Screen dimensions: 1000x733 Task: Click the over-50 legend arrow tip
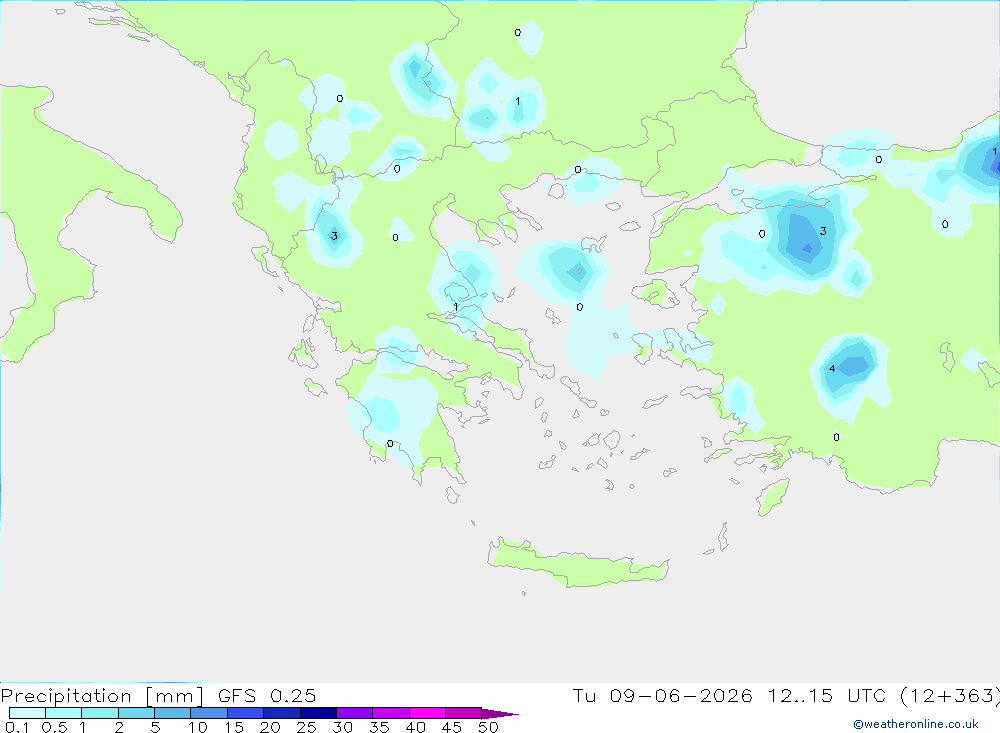(499, 713)
